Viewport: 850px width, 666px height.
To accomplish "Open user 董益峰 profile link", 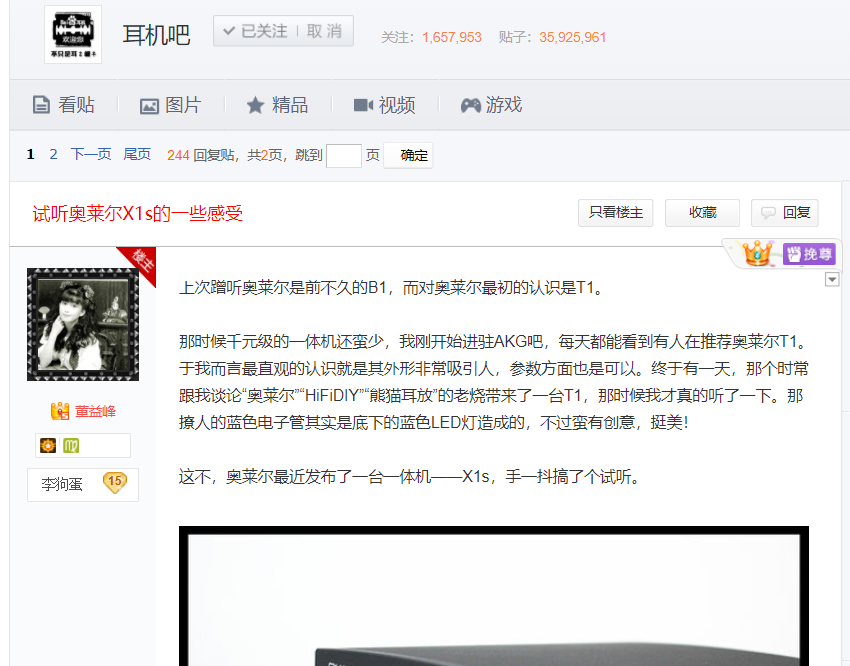I will pos(95,411).
